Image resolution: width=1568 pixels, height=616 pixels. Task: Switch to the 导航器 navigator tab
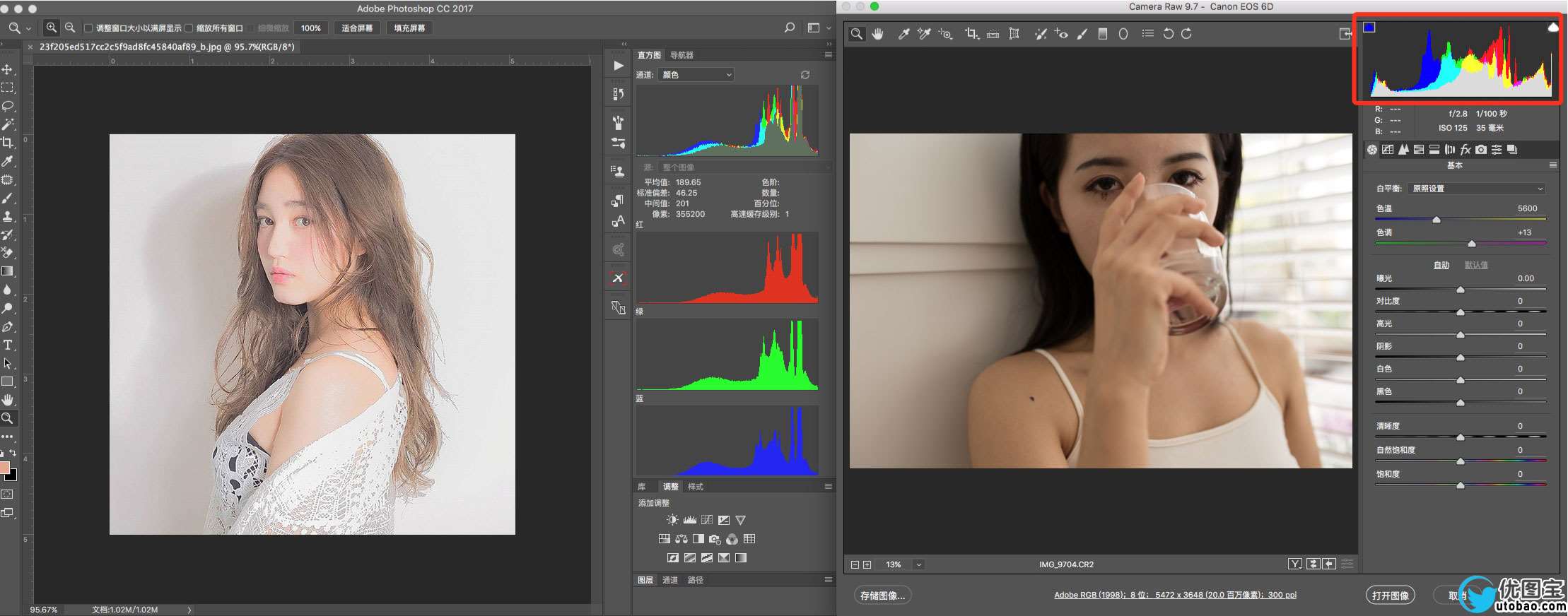coord(681,55)
